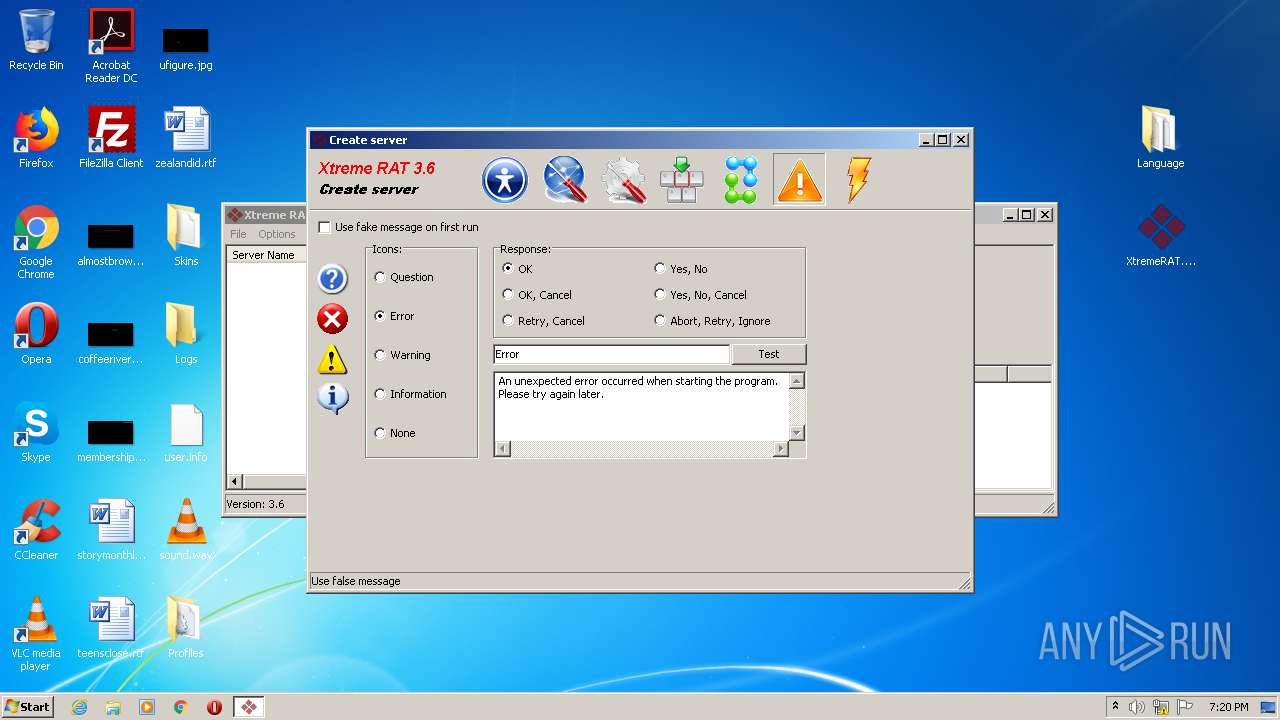The image size is (1280, 720).
Task: Select the FileZilla Client desktop shortcut
Action: 111,138
